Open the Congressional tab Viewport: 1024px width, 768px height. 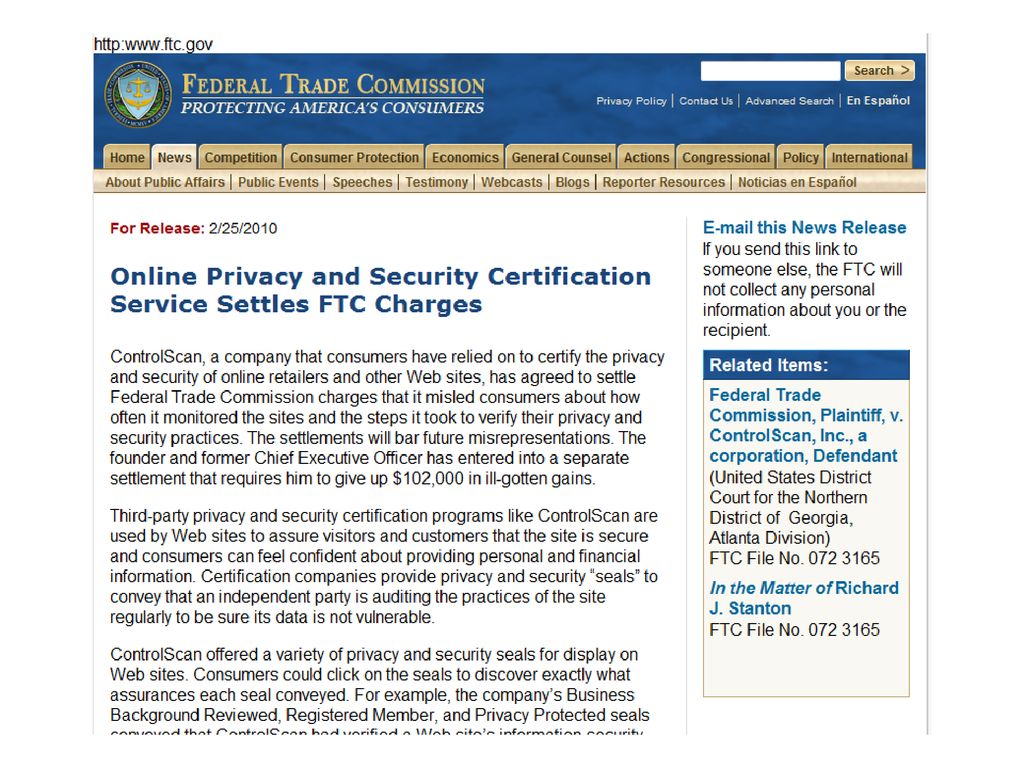[x=726, y=157]
